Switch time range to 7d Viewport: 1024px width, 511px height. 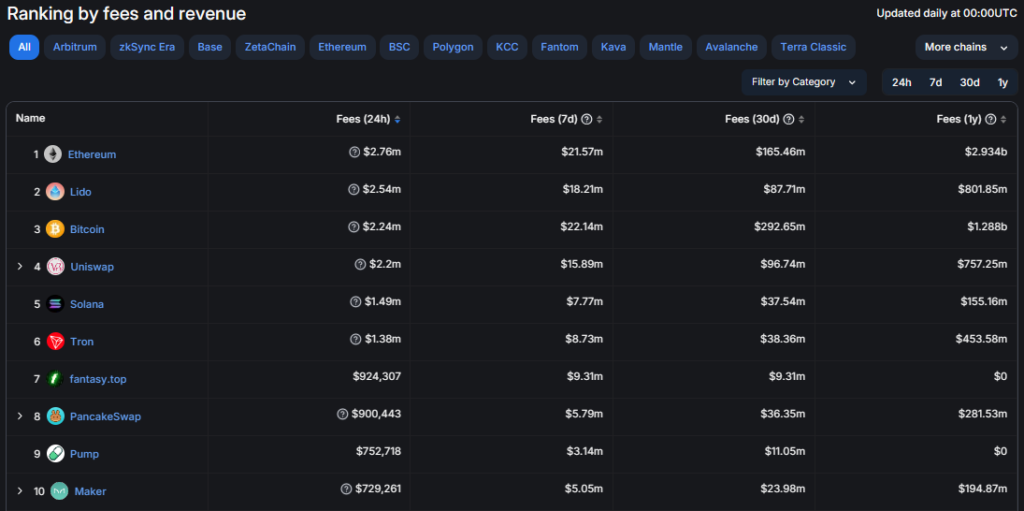(935, 82)
